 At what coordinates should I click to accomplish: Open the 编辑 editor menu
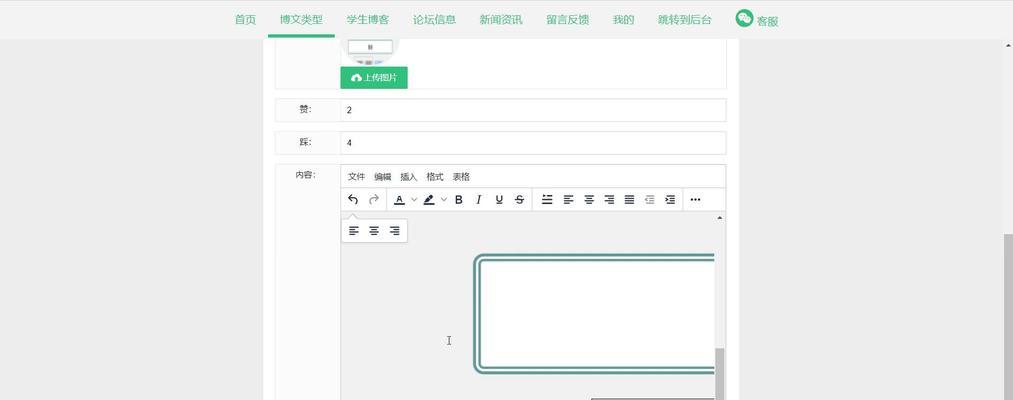click(382, 176)
